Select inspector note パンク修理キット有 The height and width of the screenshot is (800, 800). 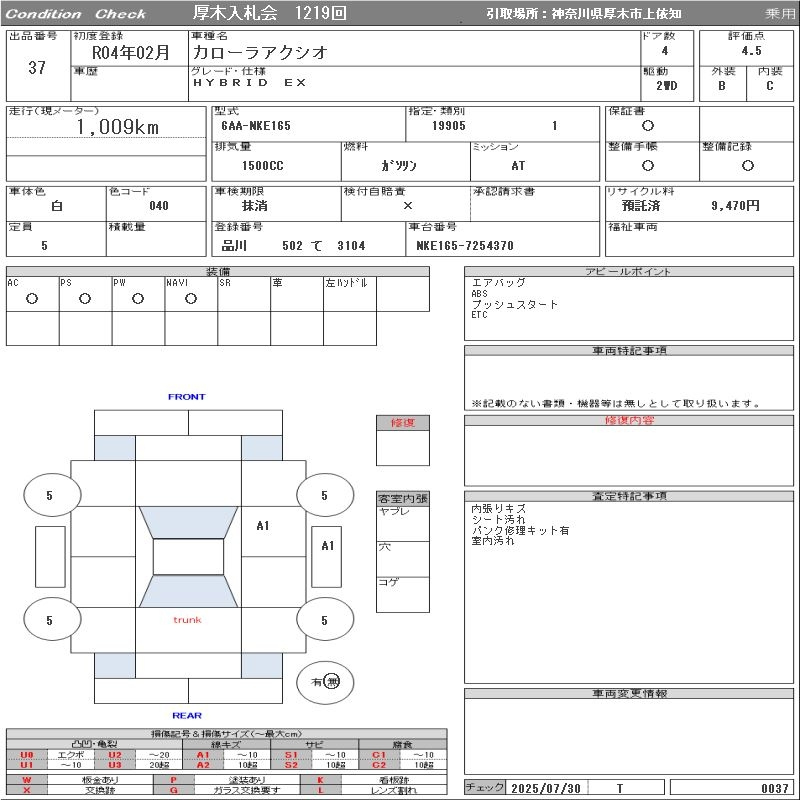pyautogui.click(x=520, y=530)
